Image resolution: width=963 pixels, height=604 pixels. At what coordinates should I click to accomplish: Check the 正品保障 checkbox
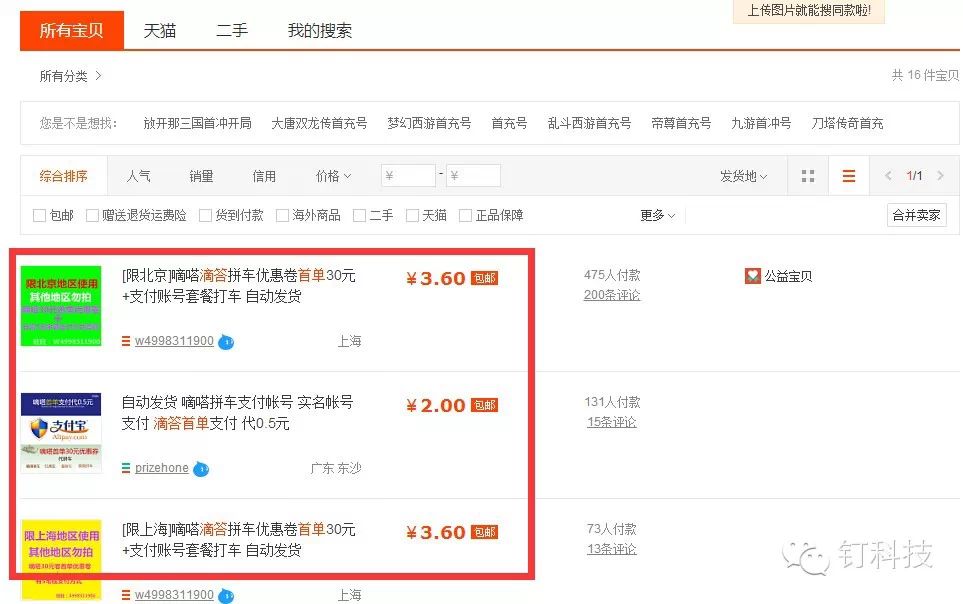tap(466, 216)
